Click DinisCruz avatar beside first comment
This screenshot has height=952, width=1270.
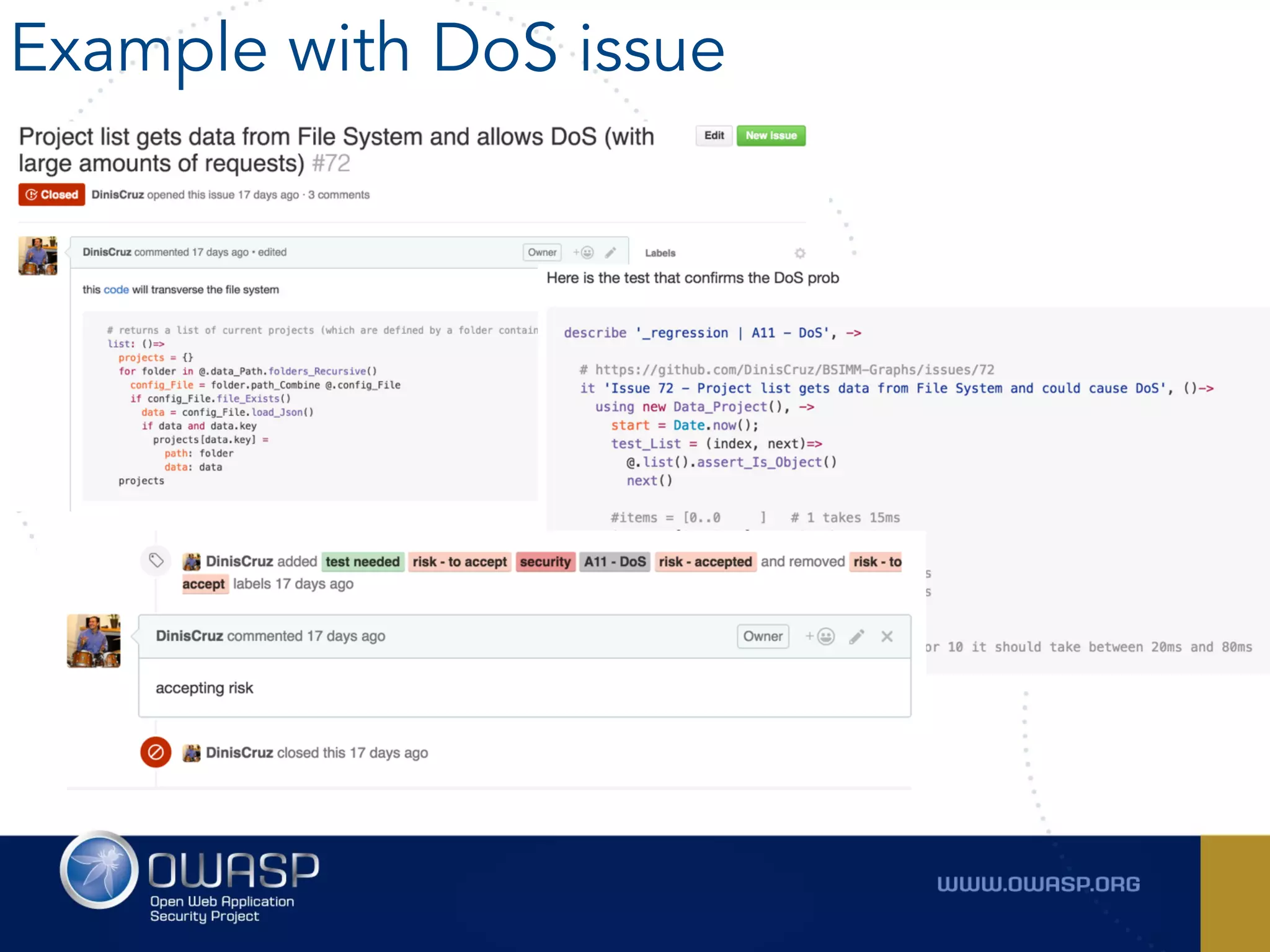(x=38, y=255)
